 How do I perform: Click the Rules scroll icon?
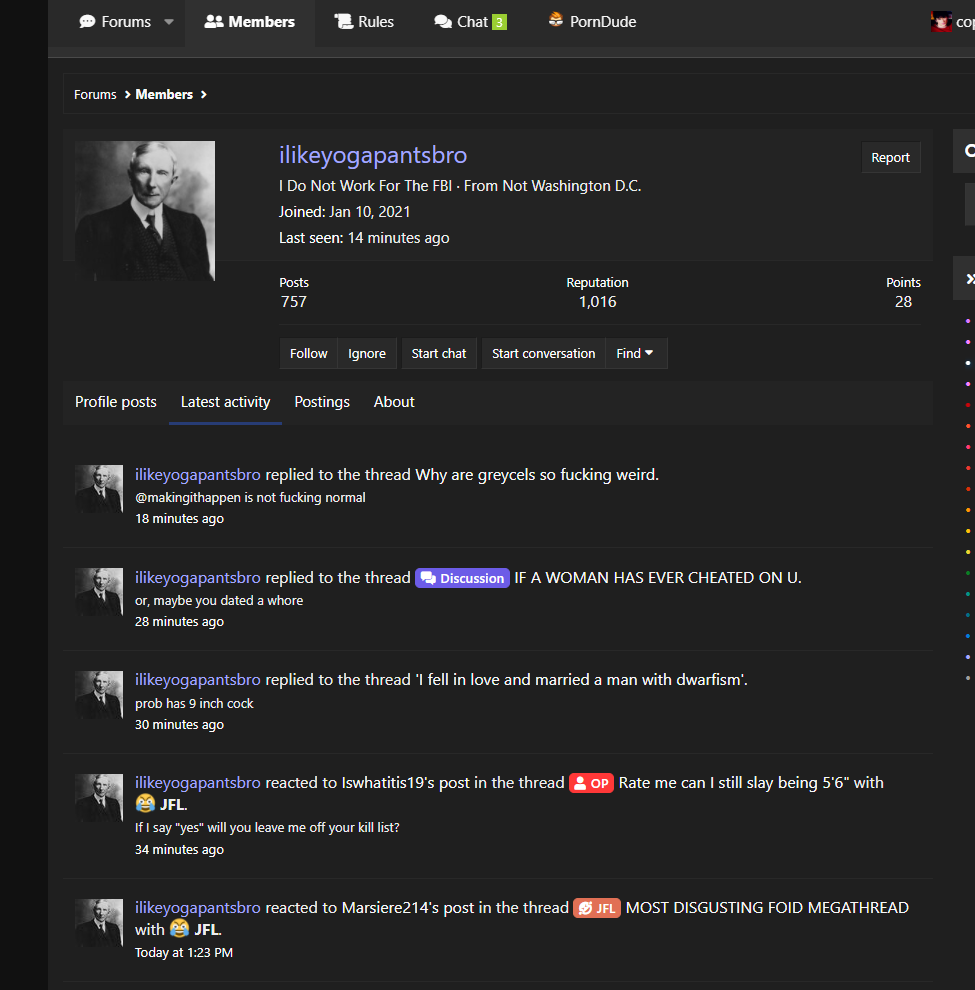343,22
